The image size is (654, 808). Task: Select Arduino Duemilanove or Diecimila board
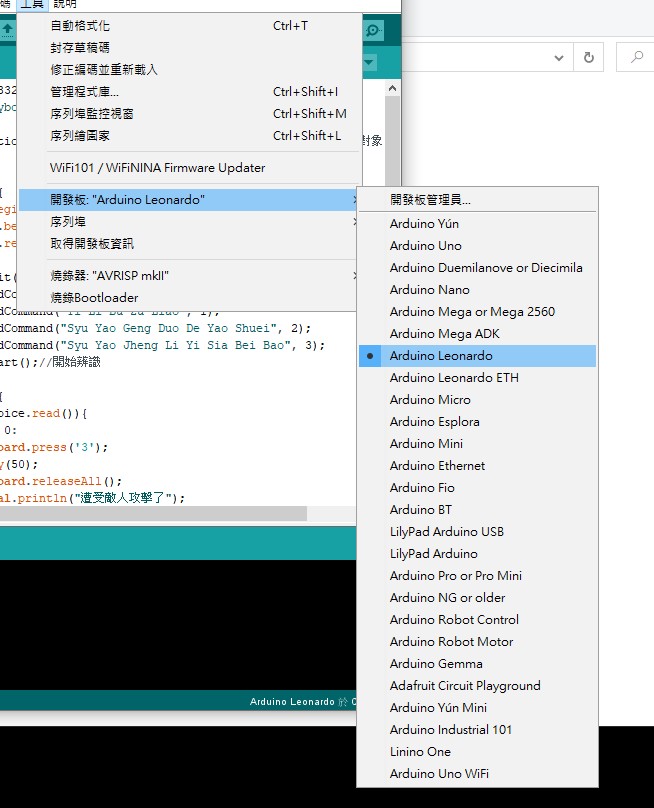[x=477, y=268]
